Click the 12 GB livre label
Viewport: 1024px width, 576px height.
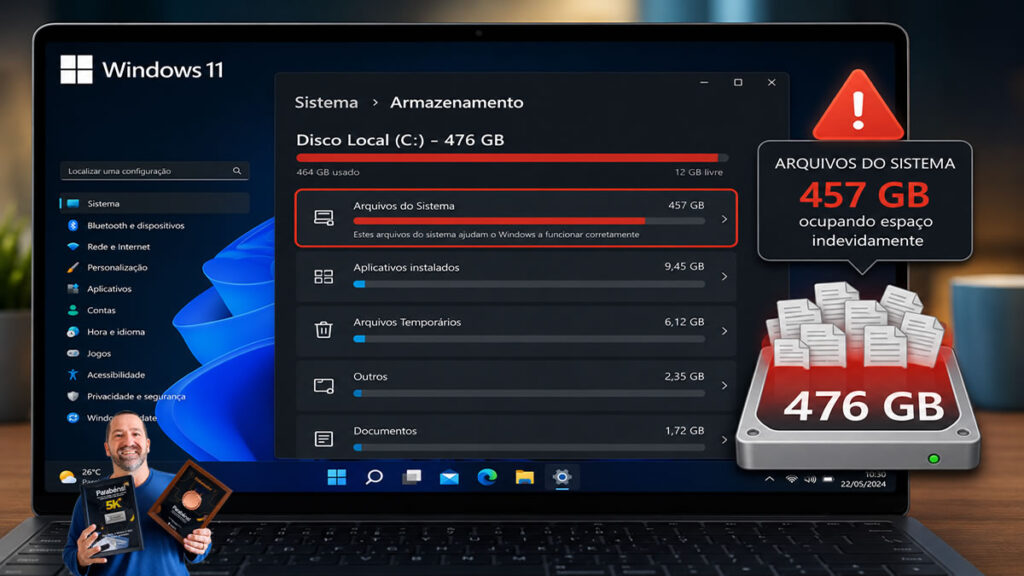coord(699,172)
